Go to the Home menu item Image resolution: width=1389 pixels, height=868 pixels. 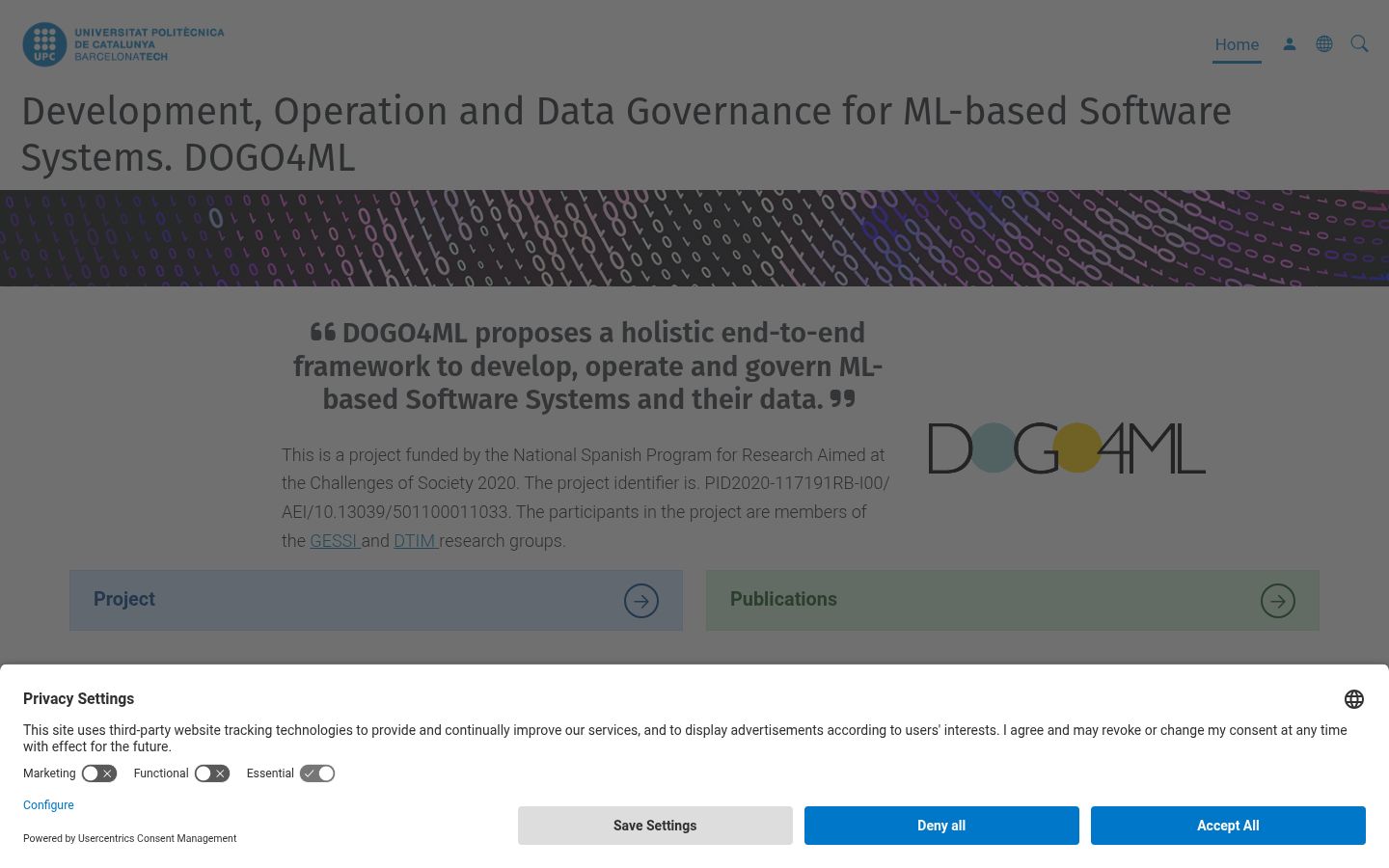click(x=1237, y=44)
